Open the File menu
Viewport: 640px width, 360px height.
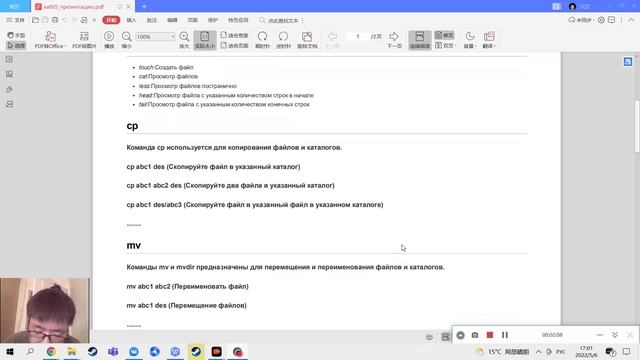16,20
